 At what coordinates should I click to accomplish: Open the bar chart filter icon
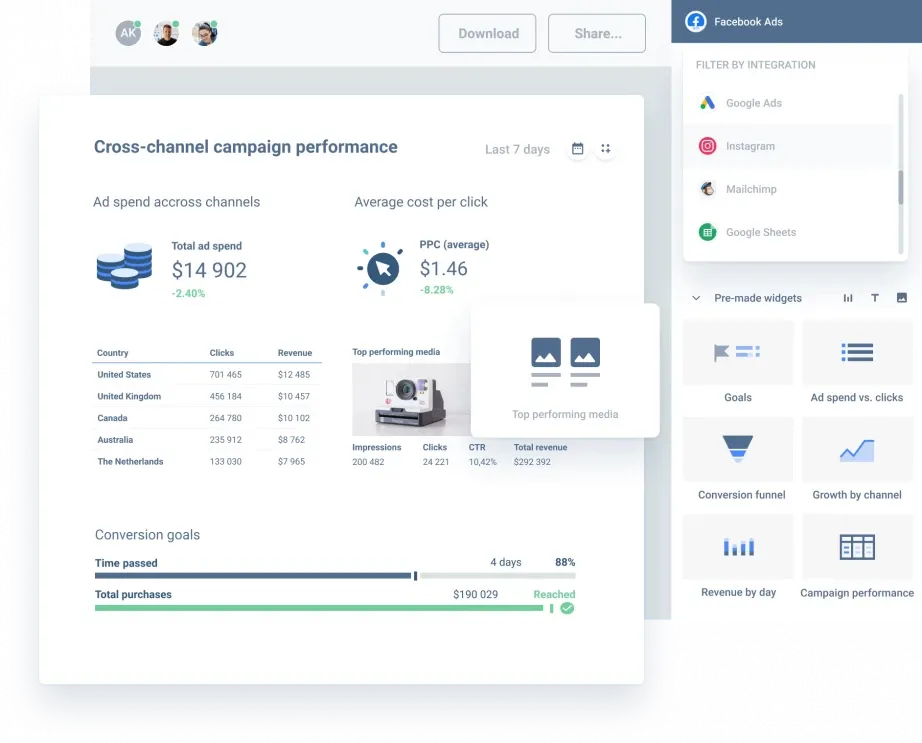click(x=847, y=298)
